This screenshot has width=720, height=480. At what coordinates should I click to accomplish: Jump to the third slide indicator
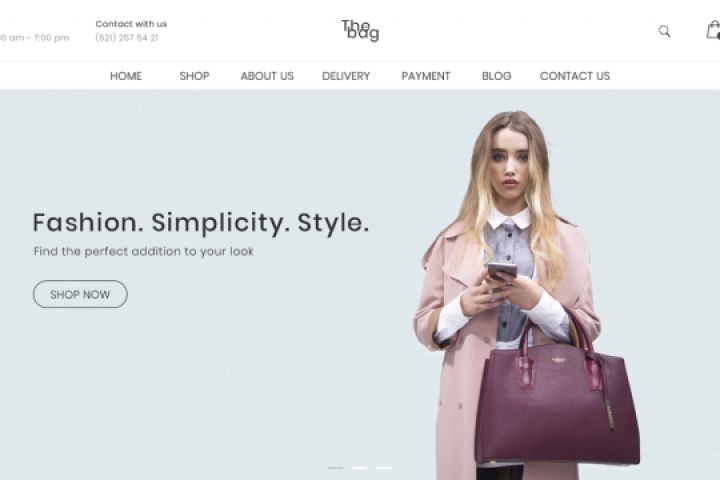click(384, 468)
